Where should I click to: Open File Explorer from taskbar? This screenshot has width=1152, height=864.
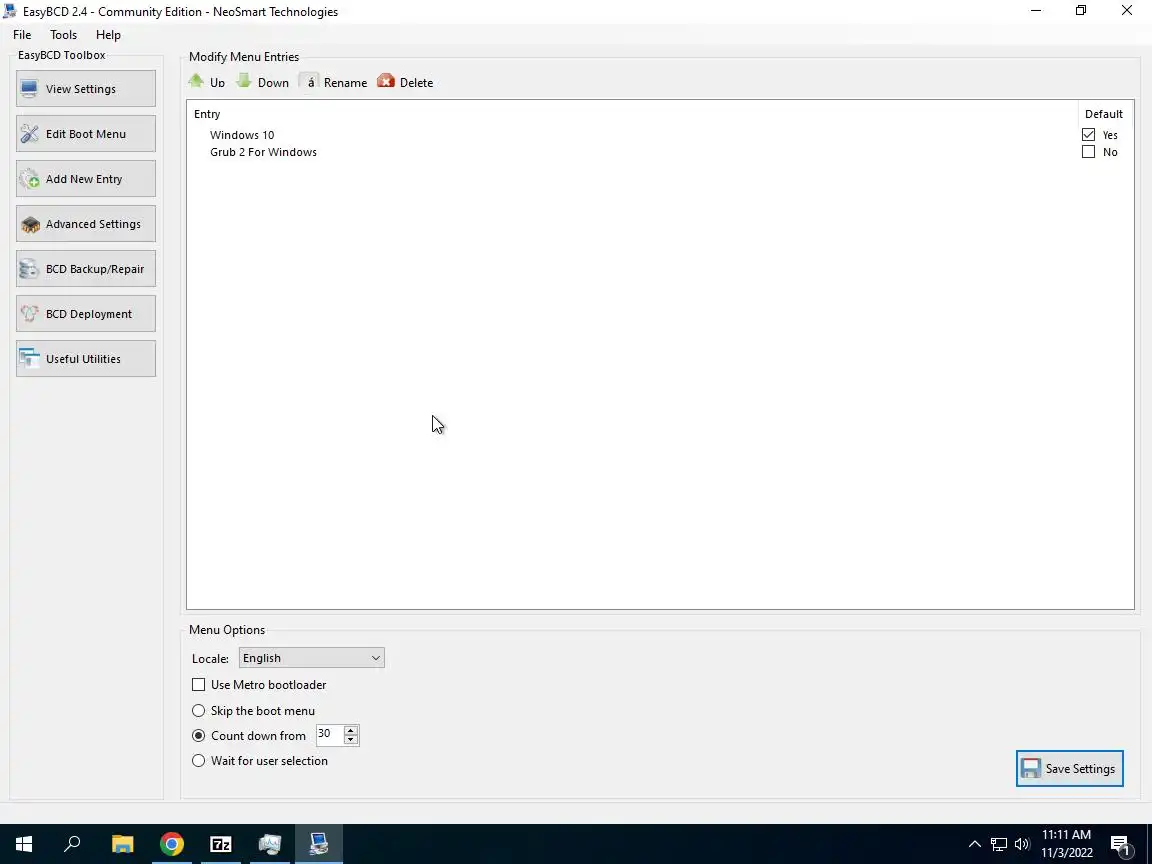pos(122,844)
